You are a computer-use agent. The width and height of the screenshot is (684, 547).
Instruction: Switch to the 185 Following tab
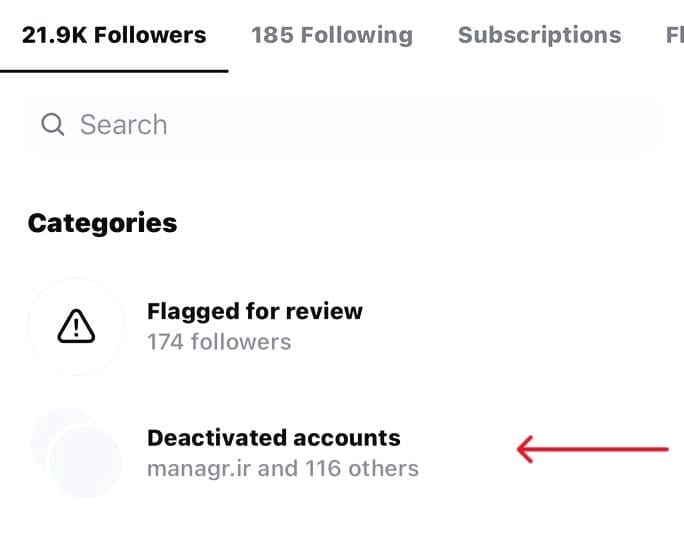coord(331,35)
